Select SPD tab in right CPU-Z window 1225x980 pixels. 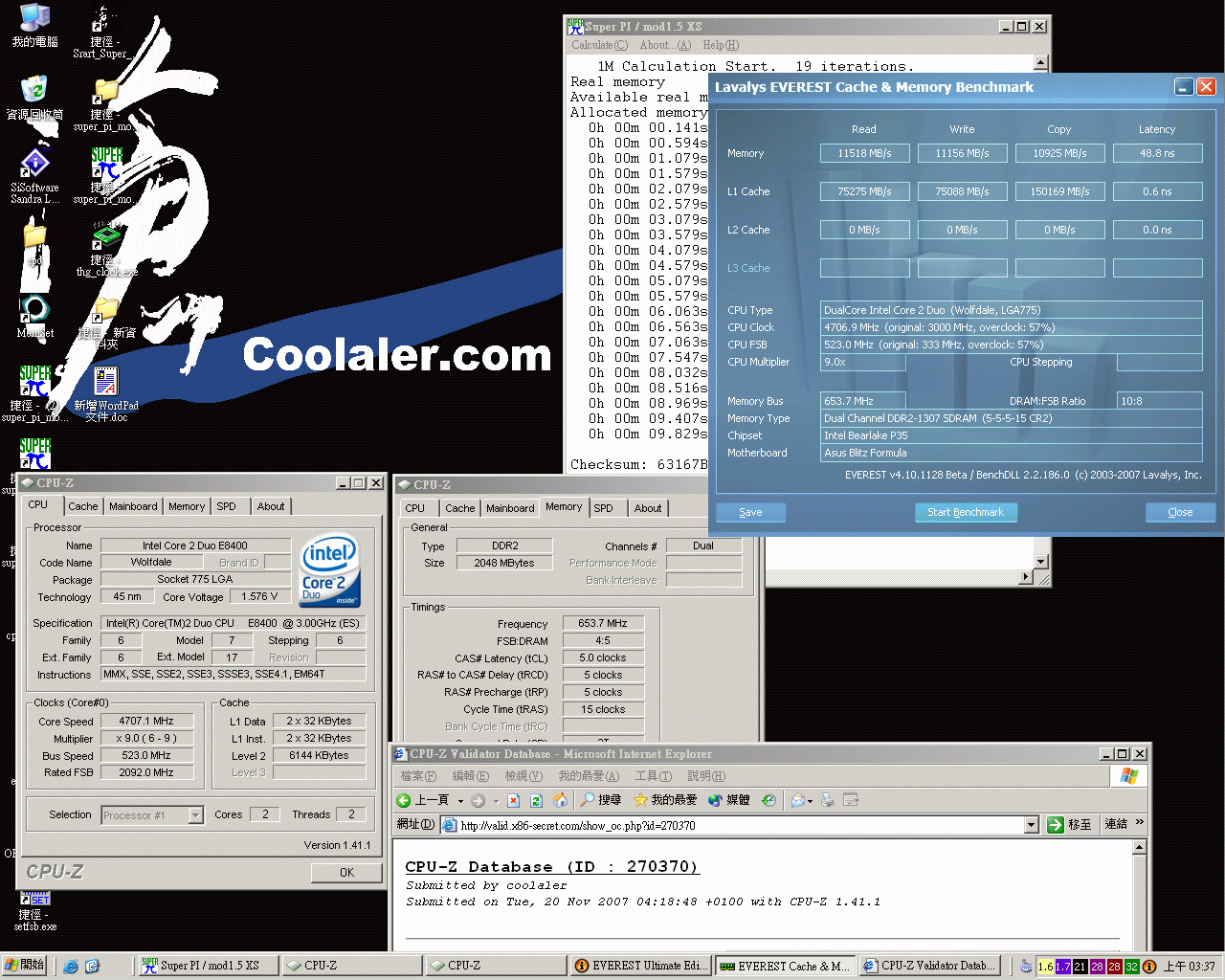[603, 508]
